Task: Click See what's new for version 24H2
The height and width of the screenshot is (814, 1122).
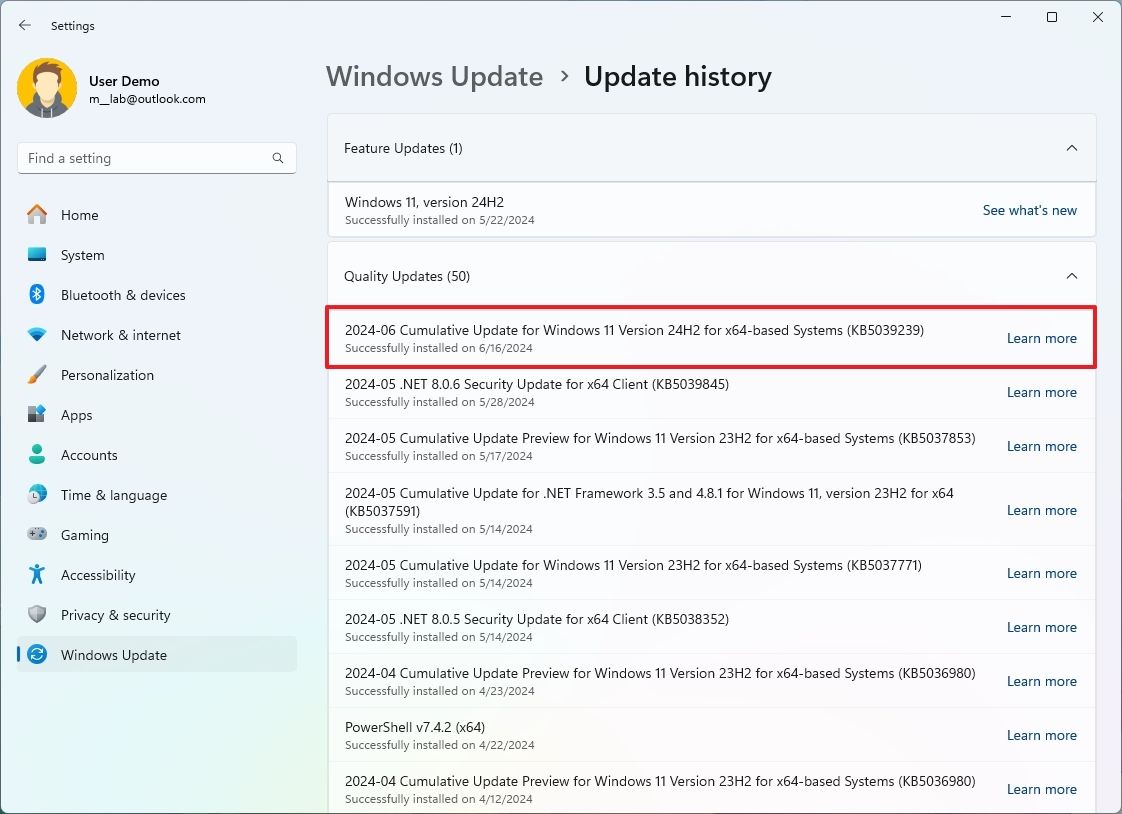Action: (x=1029, y=210)
